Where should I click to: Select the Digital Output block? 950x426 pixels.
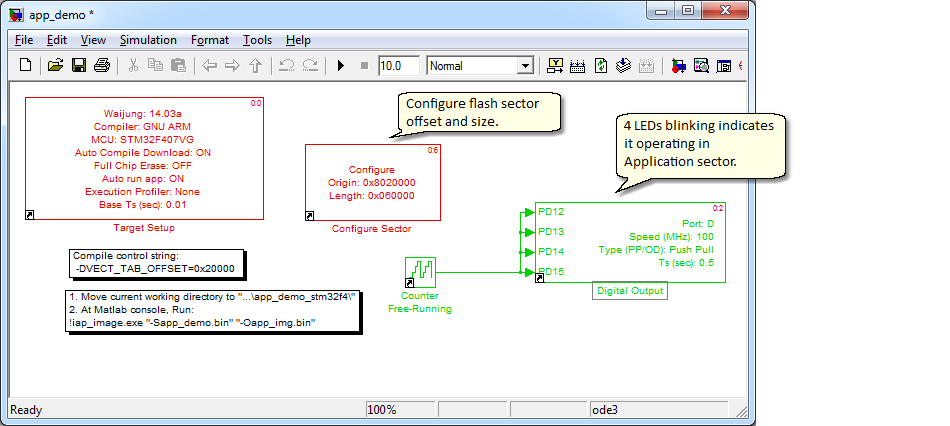(x=630, y=242)
